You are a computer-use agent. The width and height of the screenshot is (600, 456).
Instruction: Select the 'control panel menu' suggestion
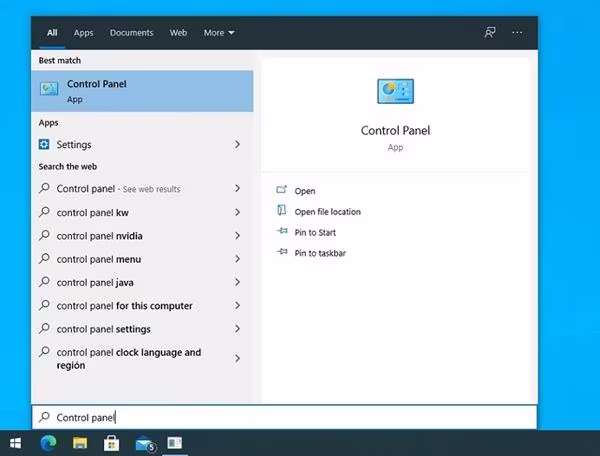coord(142,259)
